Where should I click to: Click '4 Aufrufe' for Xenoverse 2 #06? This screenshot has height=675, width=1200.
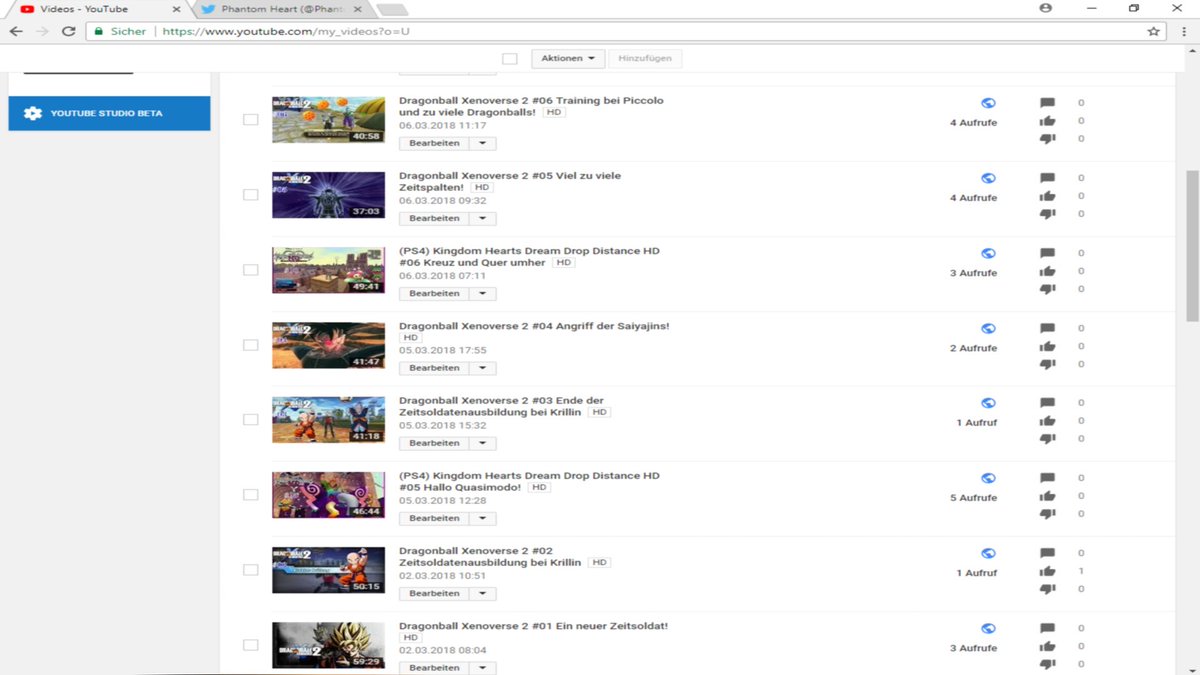[973, 123]
